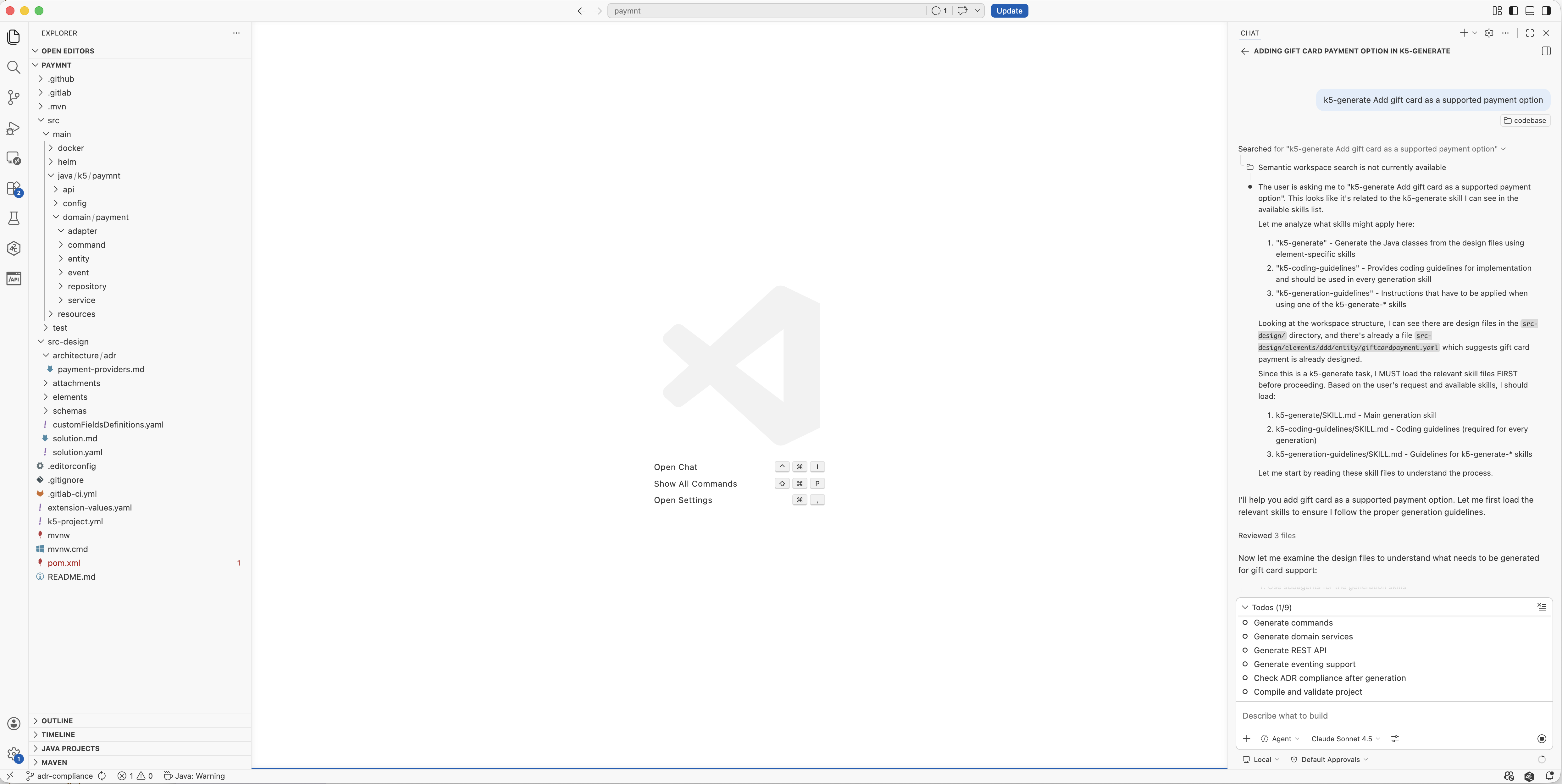The height and width of the screenshot is (784, 1562).
Task: Maximize the chat panel size
Action: click(x=1530, y=33)
